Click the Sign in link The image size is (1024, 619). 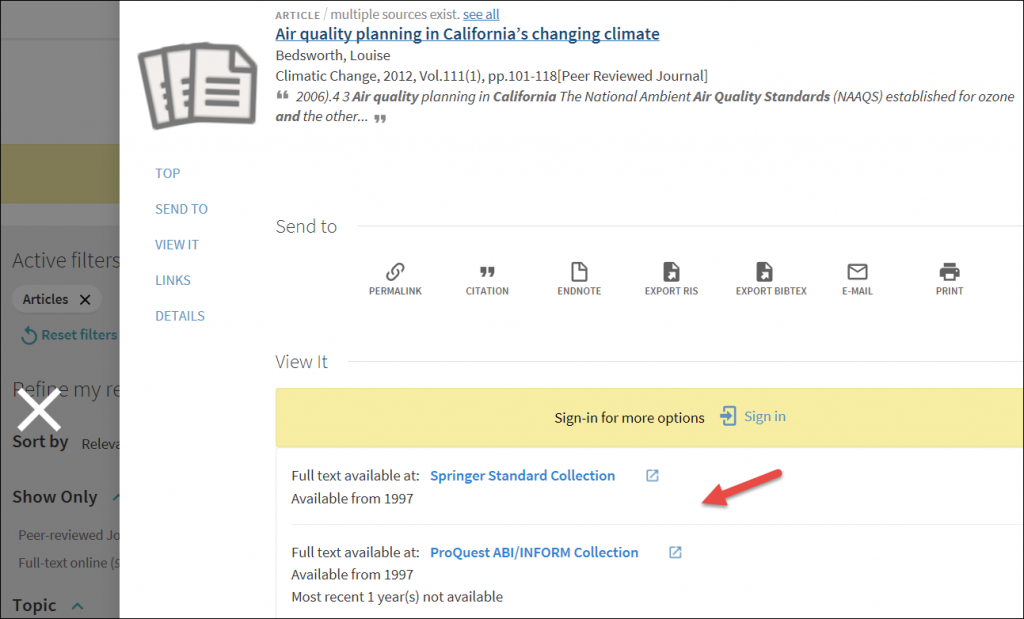pos(764,417)
